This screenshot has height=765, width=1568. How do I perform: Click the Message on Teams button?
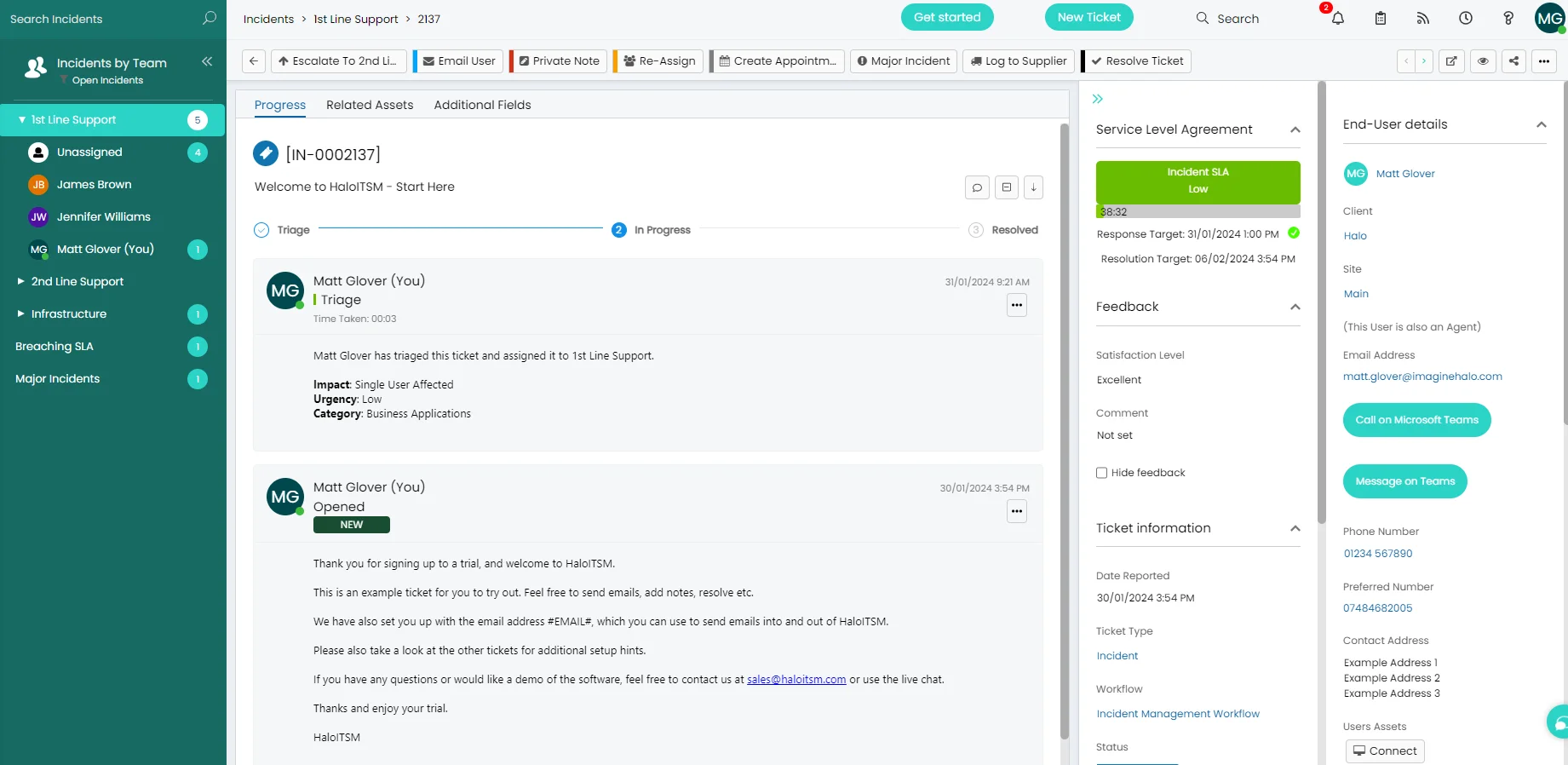[x=1405, y=481]
